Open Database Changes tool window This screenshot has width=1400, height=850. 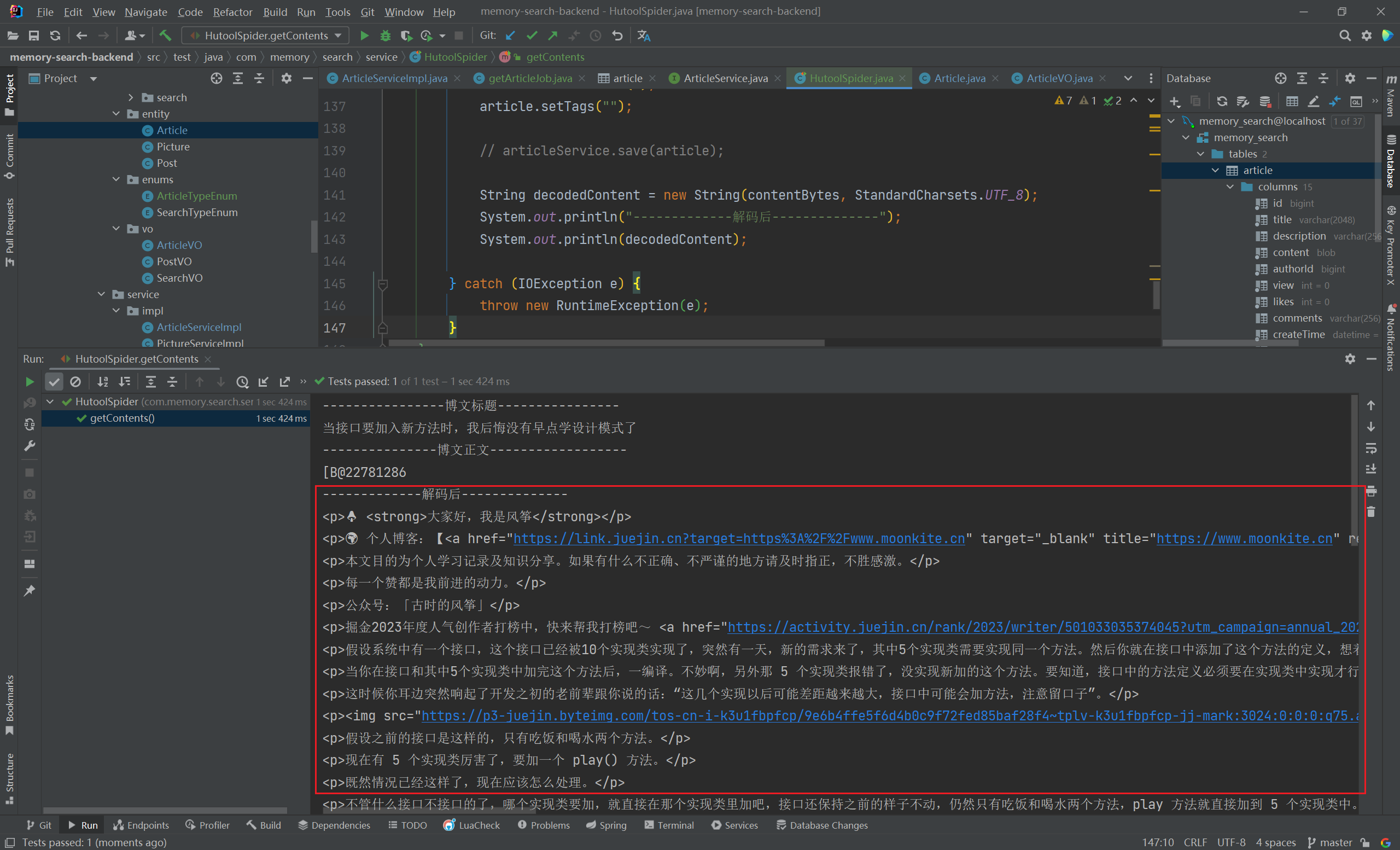(821, 825)
